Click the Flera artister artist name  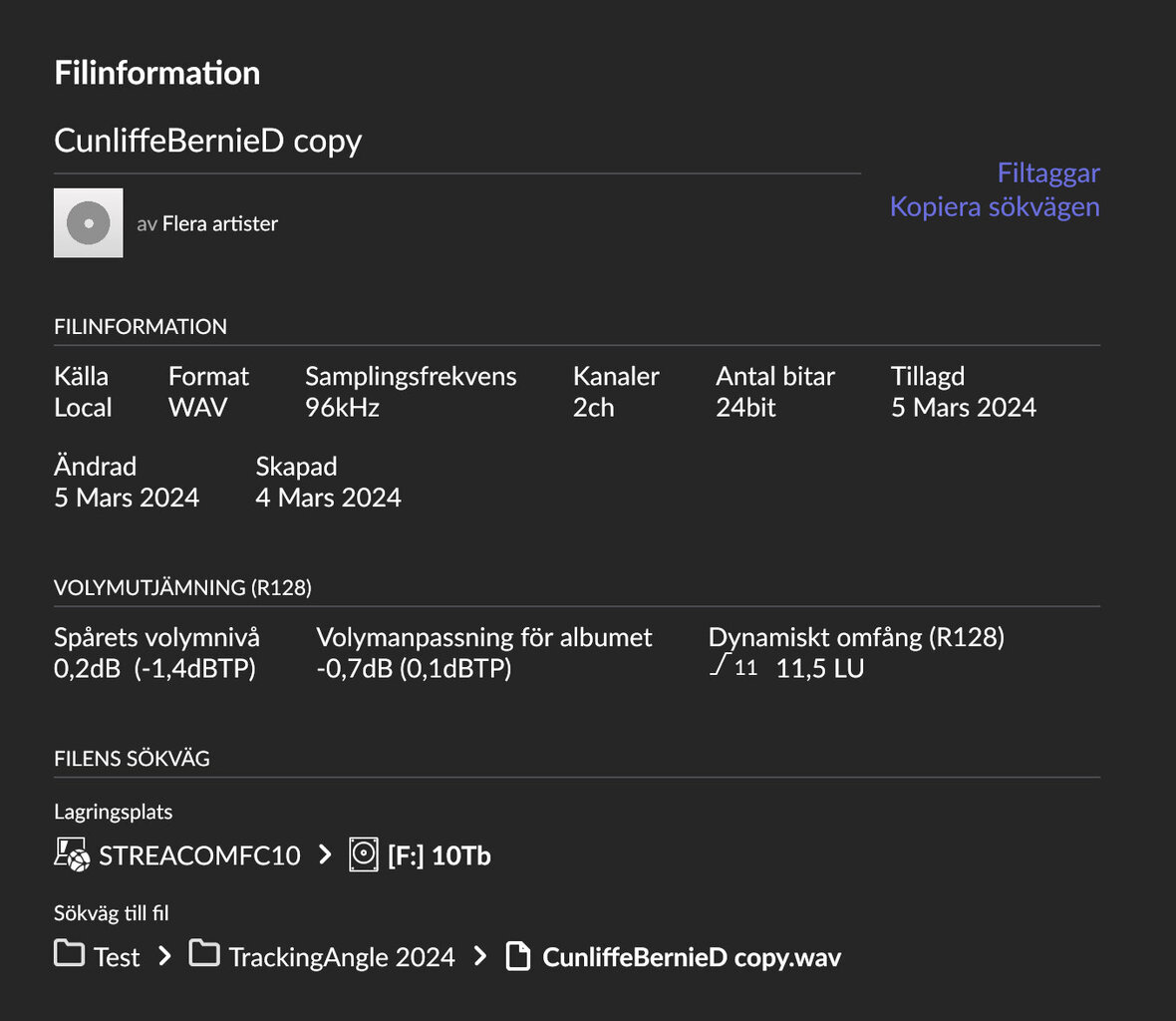219,223
